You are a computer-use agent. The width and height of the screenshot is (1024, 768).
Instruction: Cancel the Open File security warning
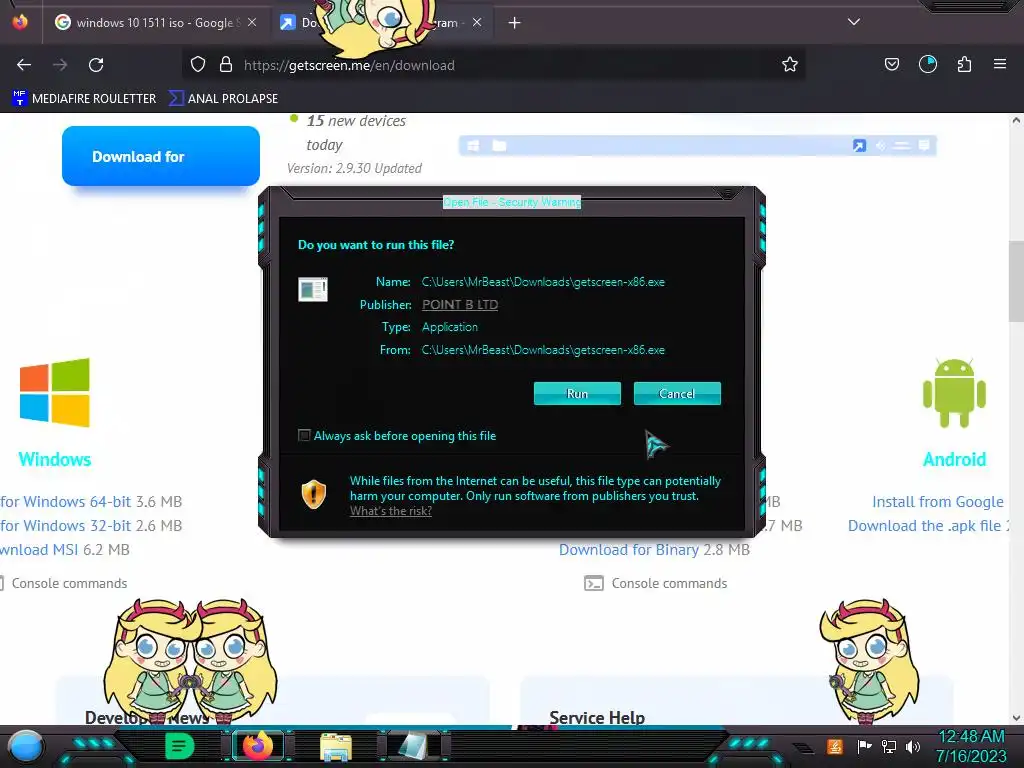click(677, 393)
